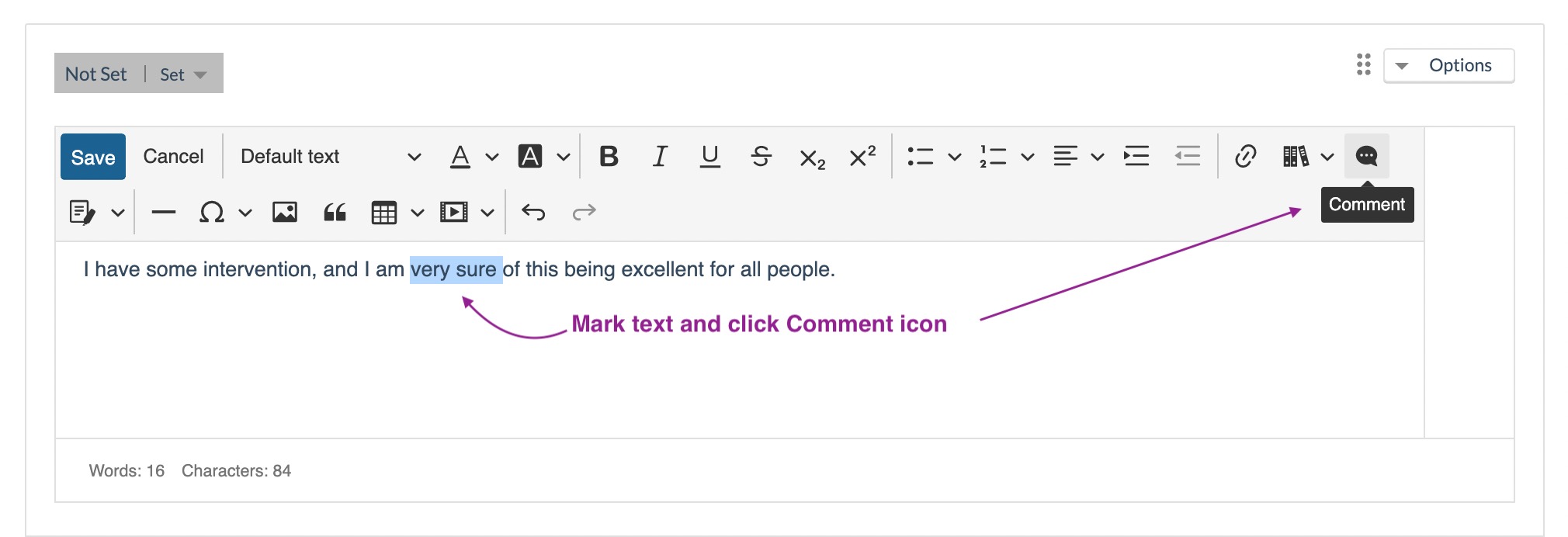Open the Set status dropdown
The image size is (1568, 537).
pyautogui.click(x=183, y=74)
